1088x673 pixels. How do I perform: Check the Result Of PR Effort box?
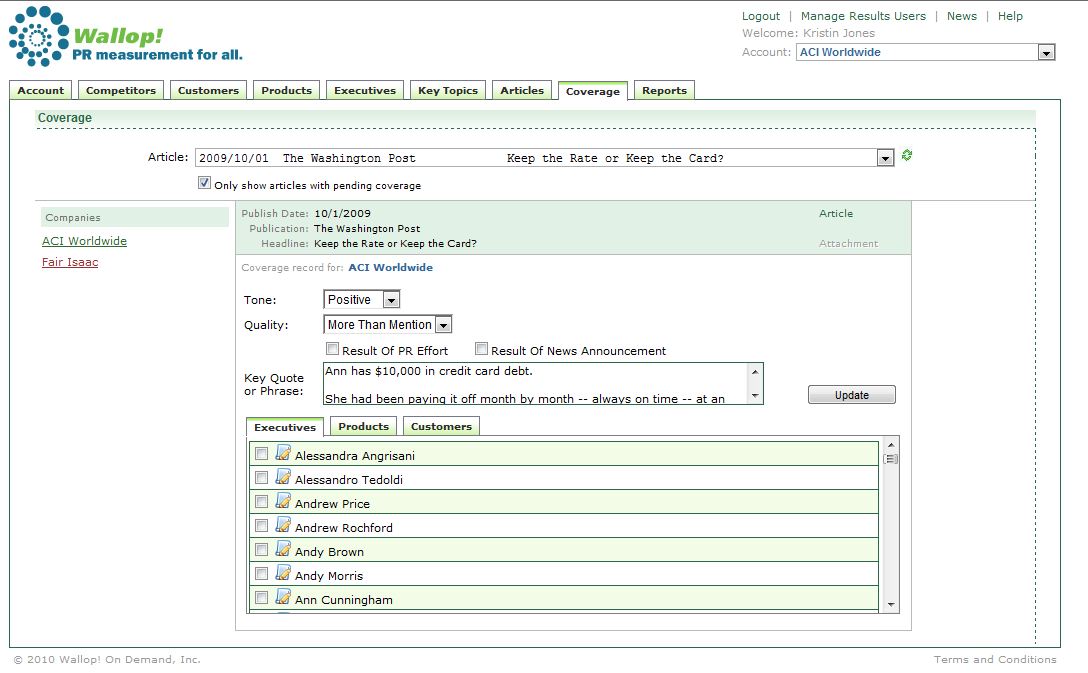click(332, 349)
